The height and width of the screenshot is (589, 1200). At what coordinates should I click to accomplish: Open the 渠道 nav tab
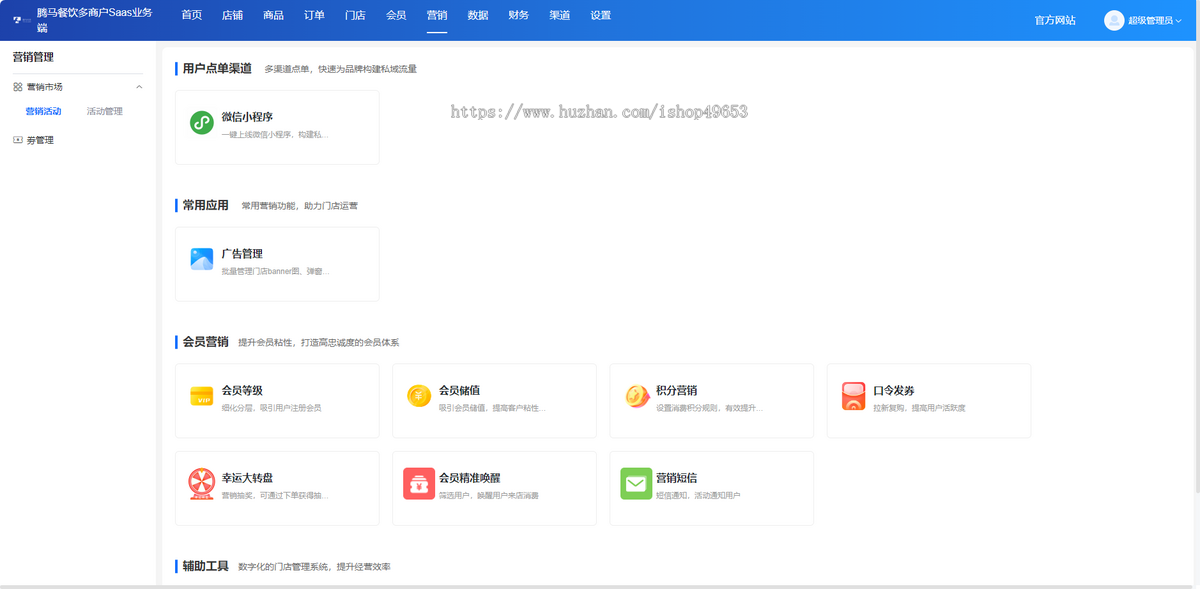coord(560,16)
